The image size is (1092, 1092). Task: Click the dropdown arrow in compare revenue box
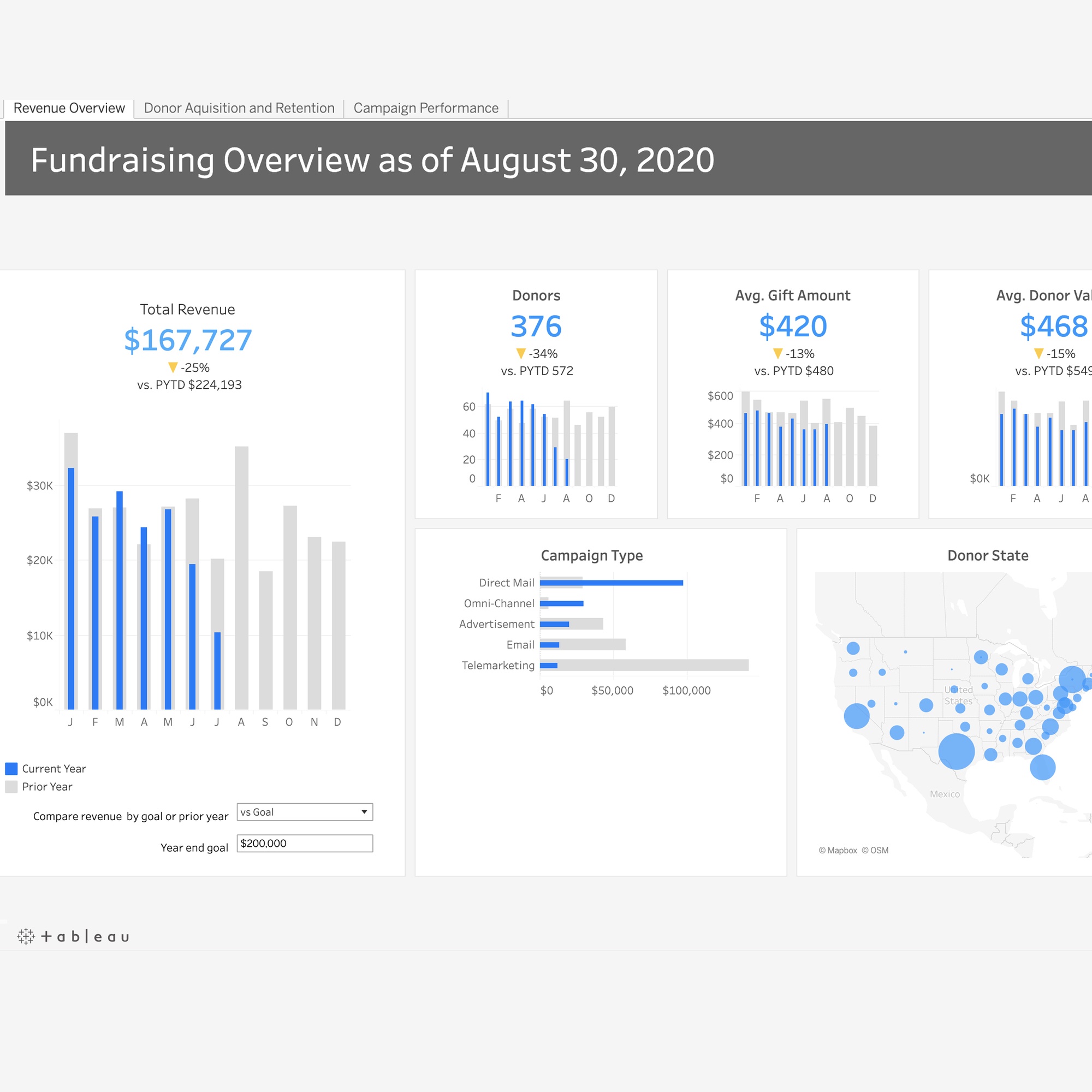[x=365, y=812]
